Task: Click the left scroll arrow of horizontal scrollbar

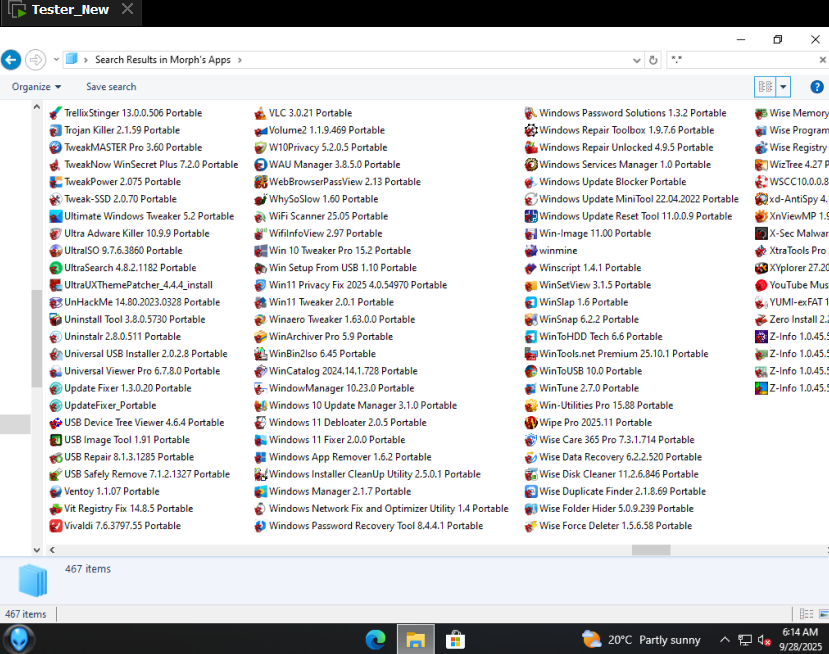Action: click(x=52, y=550)
